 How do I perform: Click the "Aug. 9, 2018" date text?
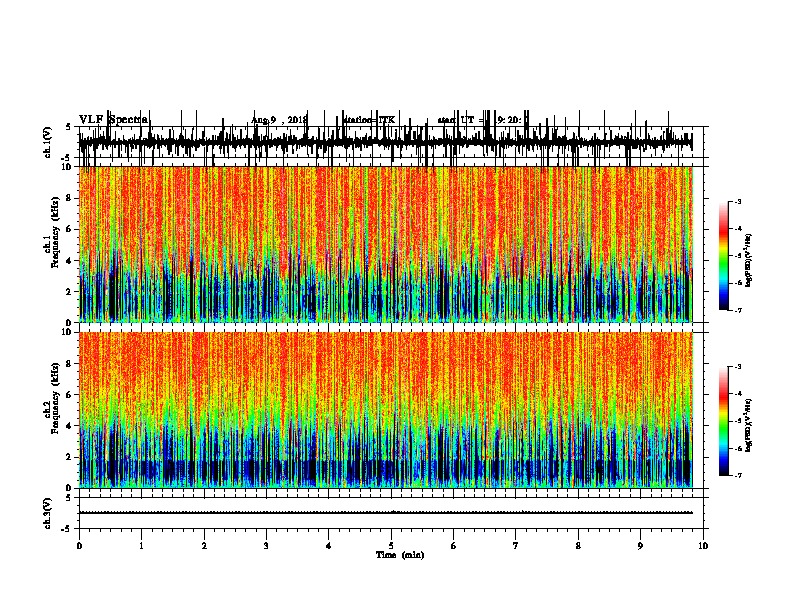click(279, 120)
